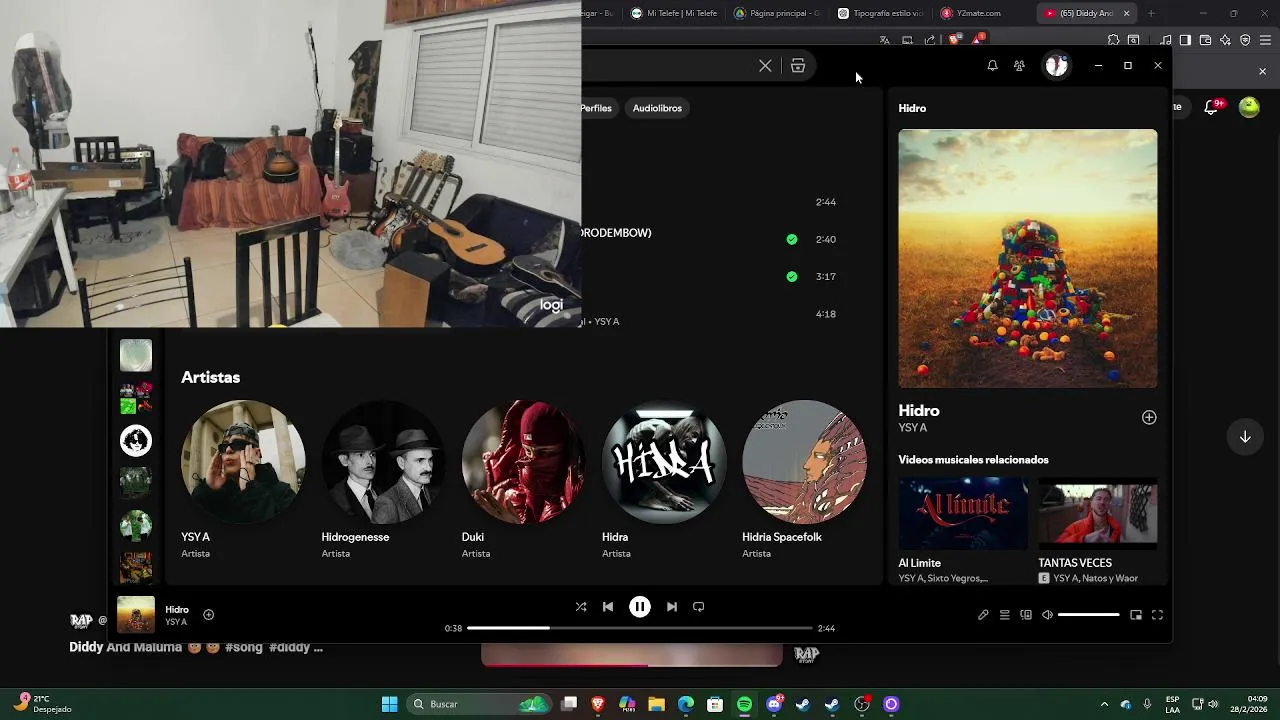Adjust the Spotify volume slider

pos(1088,615)
